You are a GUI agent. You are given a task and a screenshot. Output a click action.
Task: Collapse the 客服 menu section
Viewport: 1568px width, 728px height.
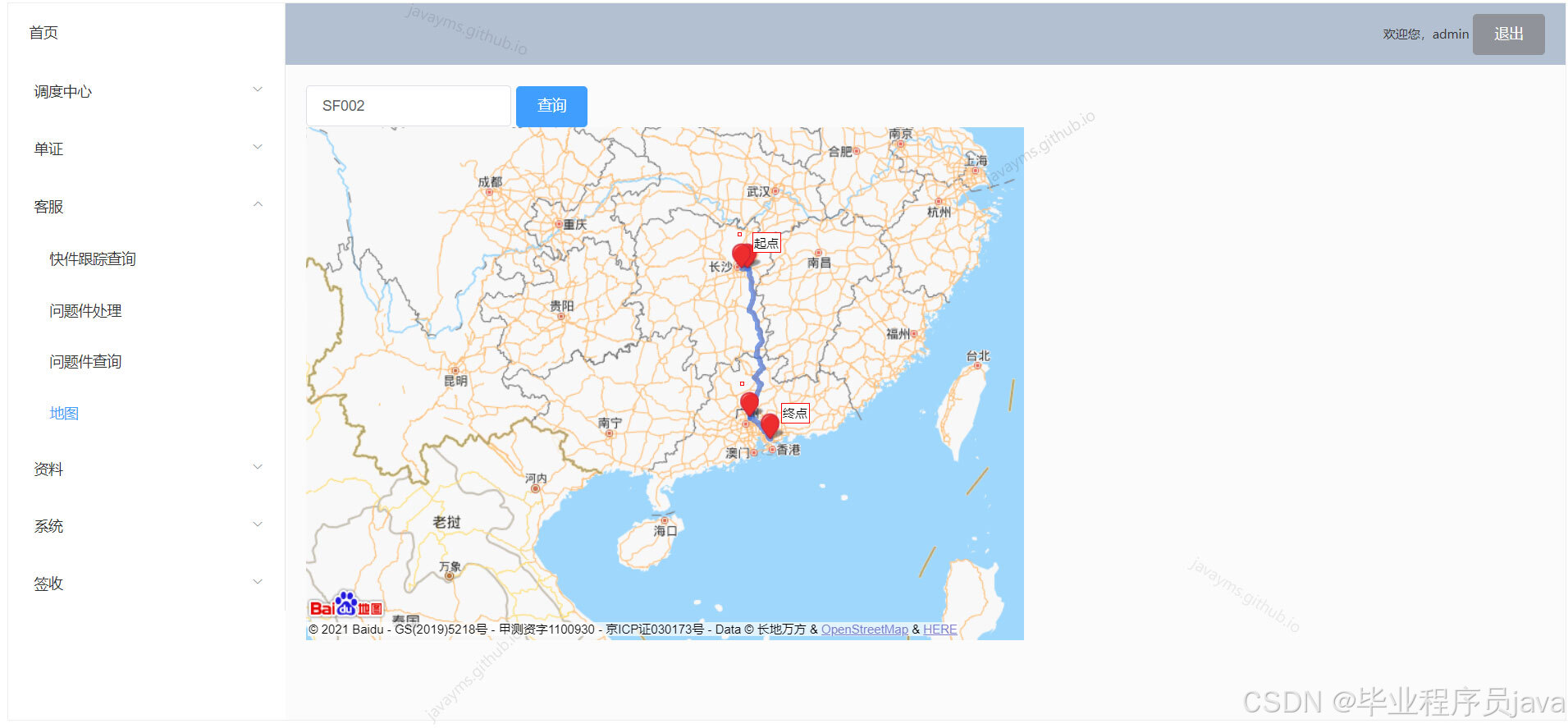[147, 206]
